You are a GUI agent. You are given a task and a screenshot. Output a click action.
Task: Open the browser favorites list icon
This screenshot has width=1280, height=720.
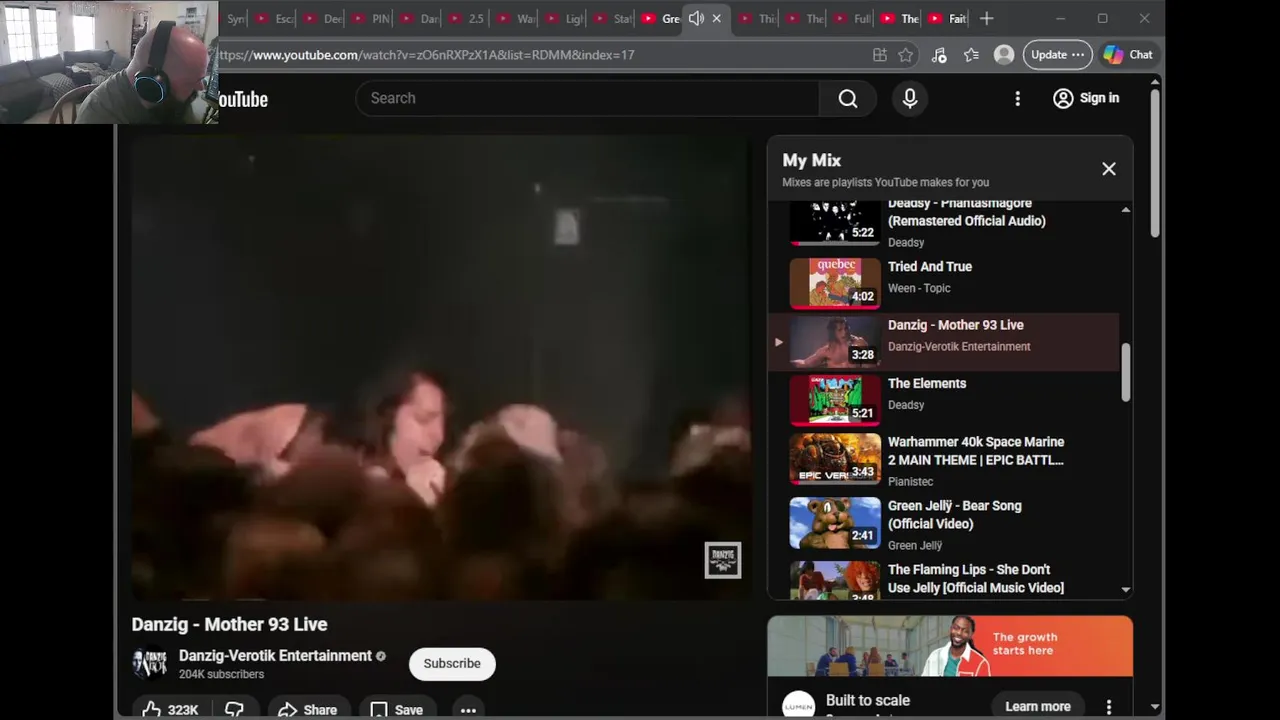[x=971, y=55]
